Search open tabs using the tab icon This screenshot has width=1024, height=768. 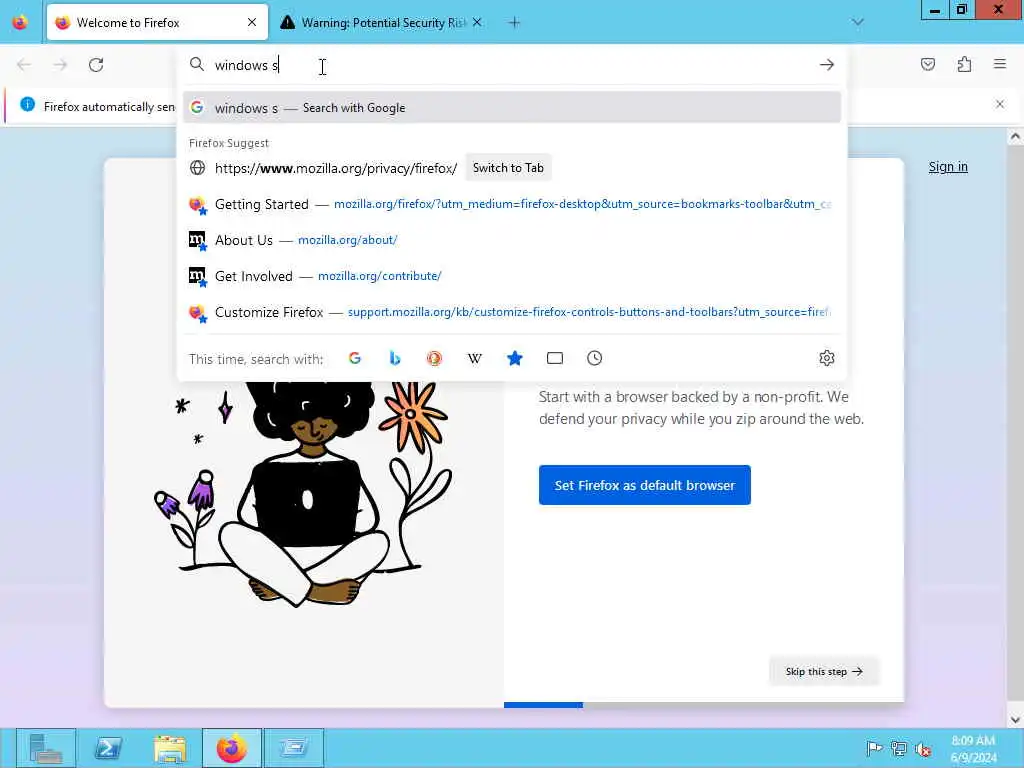(x=554, y=358)
